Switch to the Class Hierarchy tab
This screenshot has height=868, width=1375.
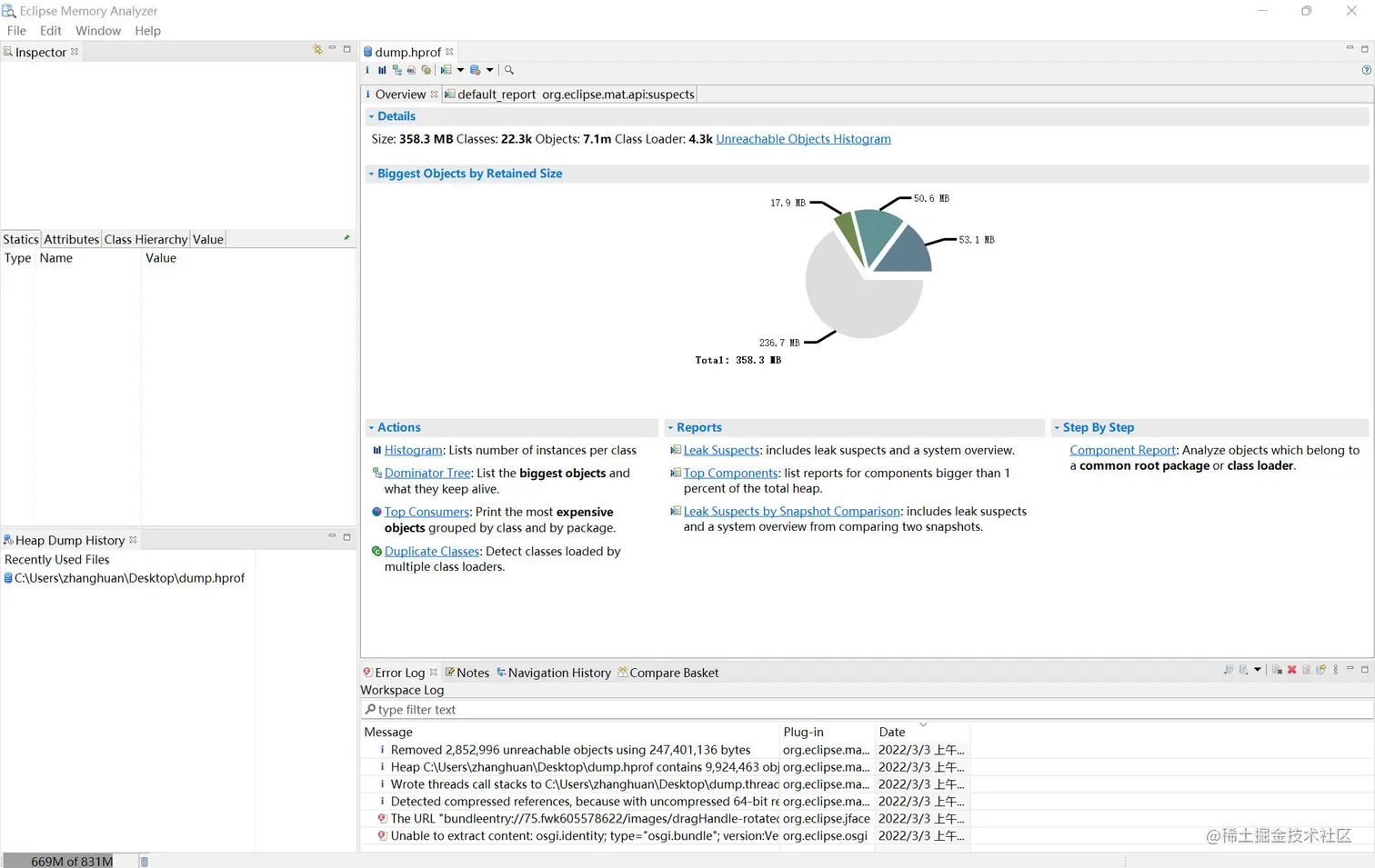point(146,239)
